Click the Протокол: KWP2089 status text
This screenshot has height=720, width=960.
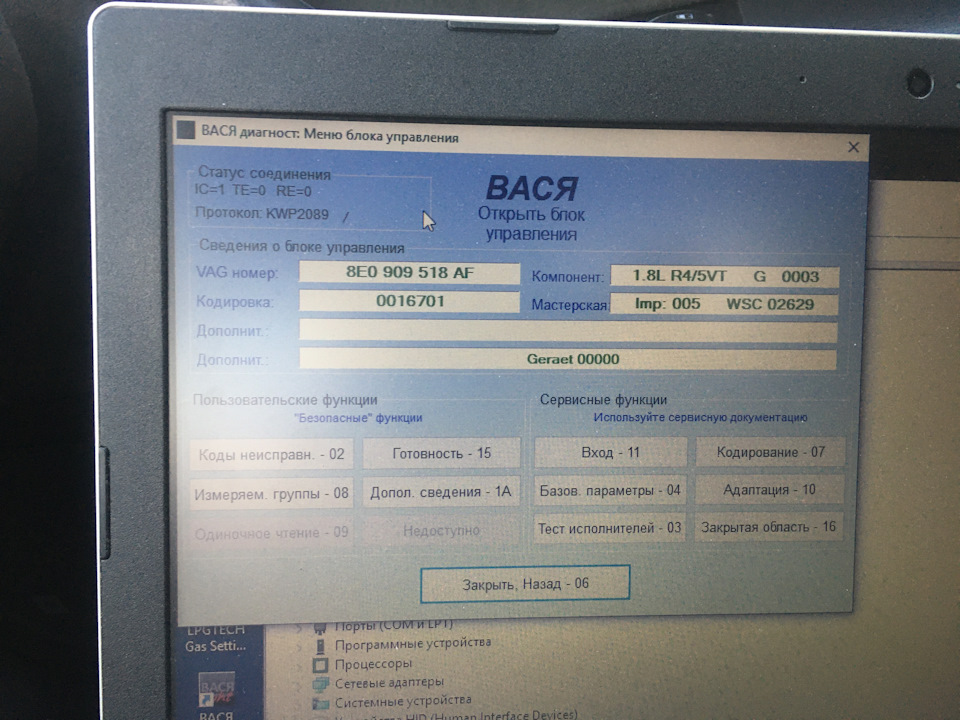tap(261, 214)
